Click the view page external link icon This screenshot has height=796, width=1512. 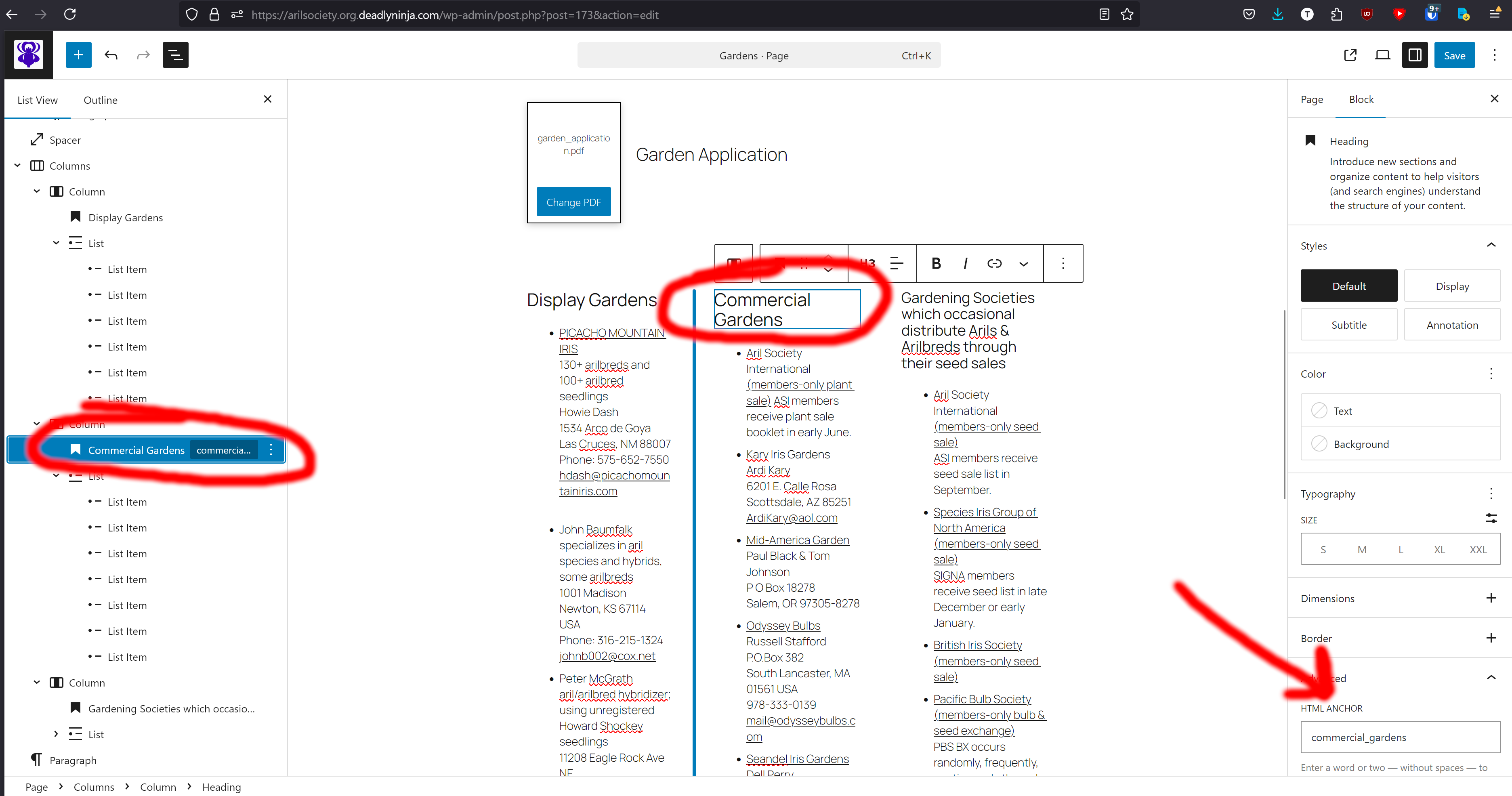1350,55
